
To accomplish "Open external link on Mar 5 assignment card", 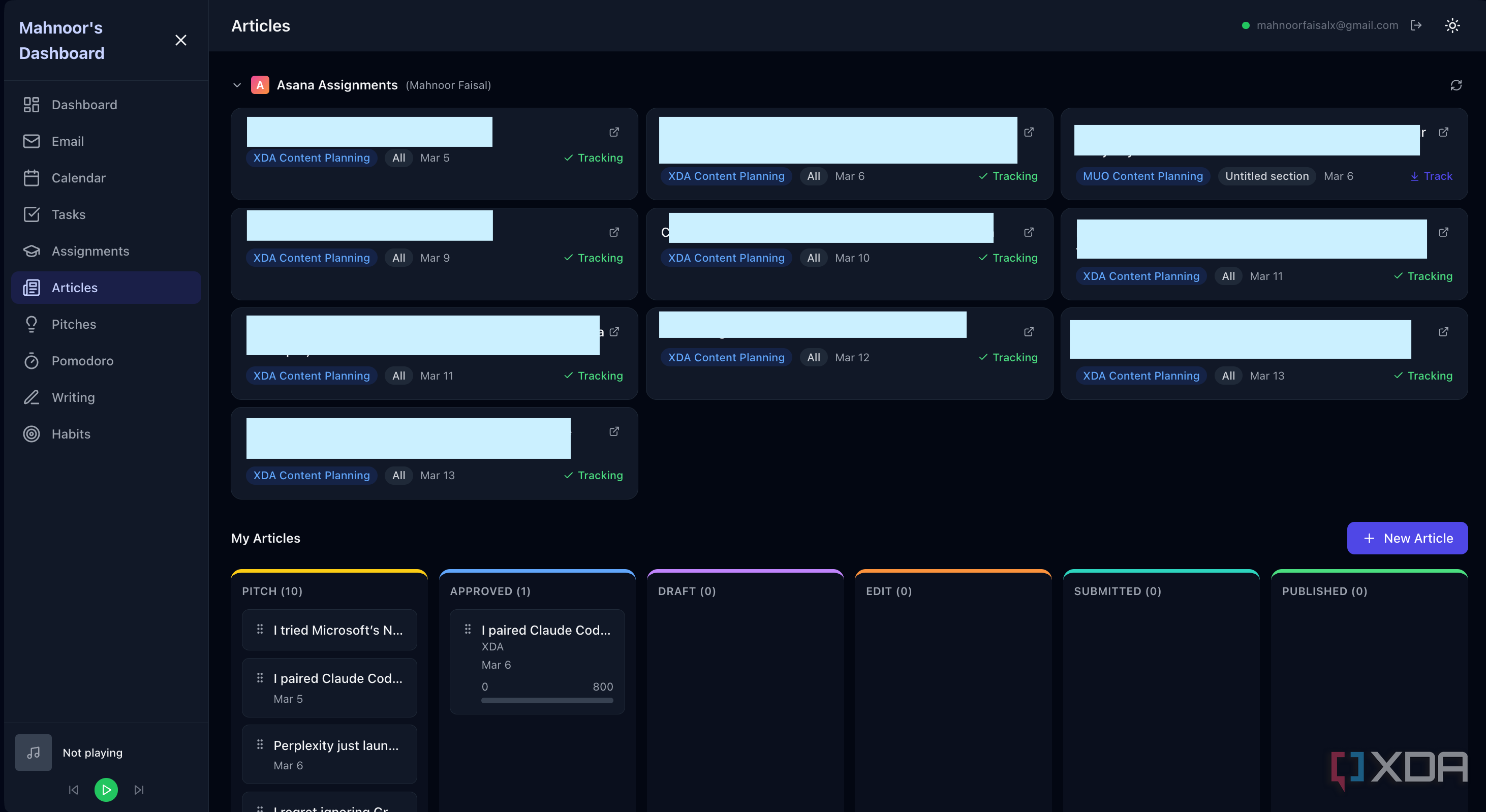I will tap(614, 132).
